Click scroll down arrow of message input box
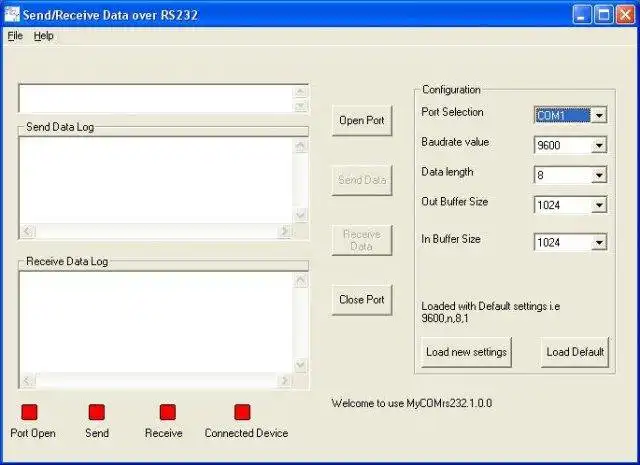640x465 pixels. click(301, 106)
